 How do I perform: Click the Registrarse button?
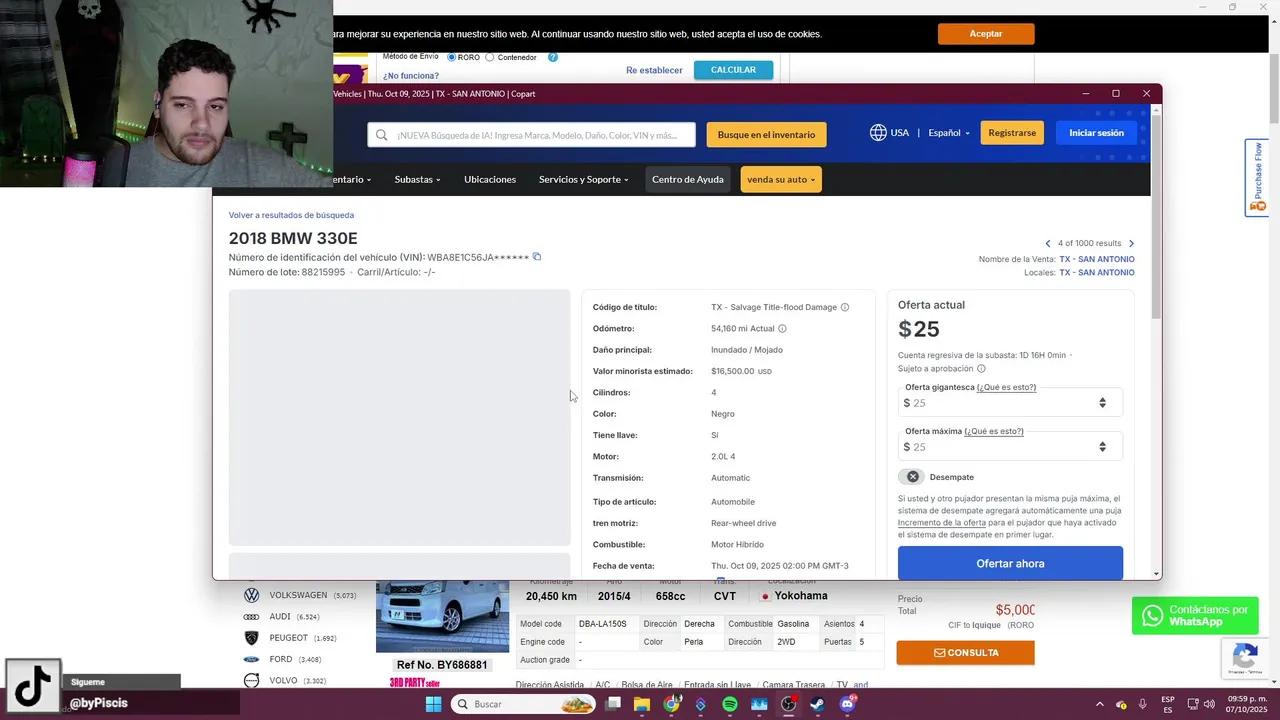(x=1012, y=133)
